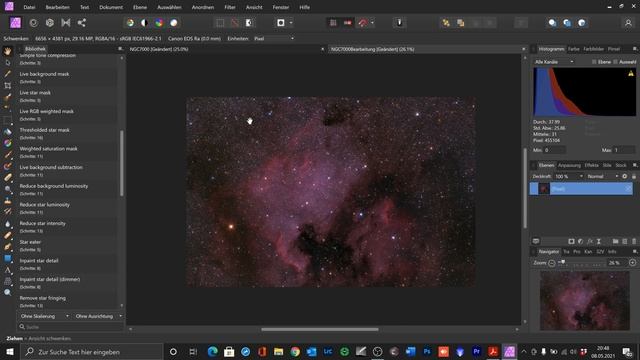Open the Datei menu

click(29, 7)
